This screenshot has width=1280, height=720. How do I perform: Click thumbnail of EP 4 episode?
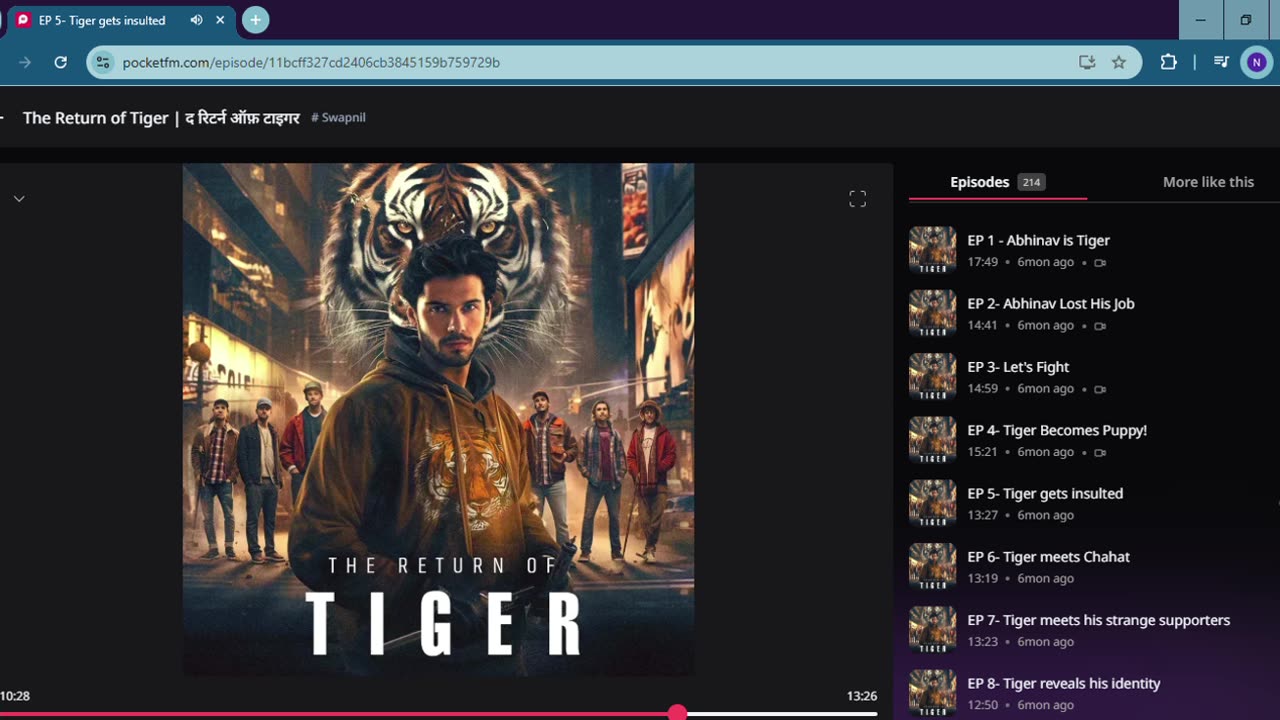[932, 440]
